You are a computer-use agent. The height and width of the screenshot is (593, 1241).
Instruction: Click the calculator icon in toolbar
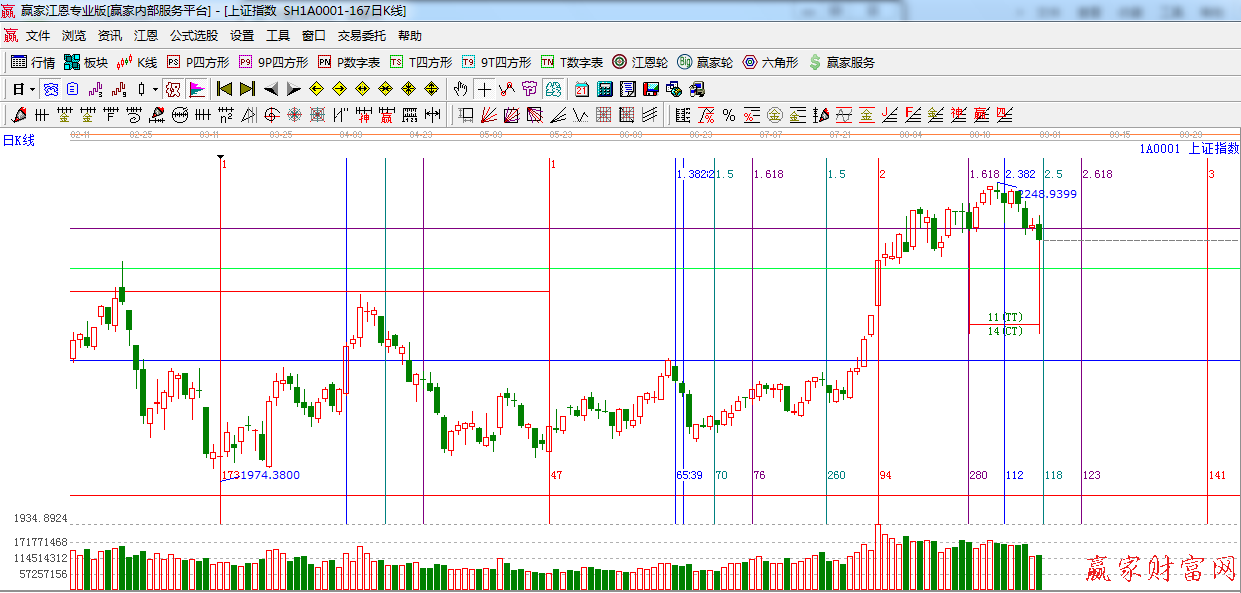click(604, 89)
